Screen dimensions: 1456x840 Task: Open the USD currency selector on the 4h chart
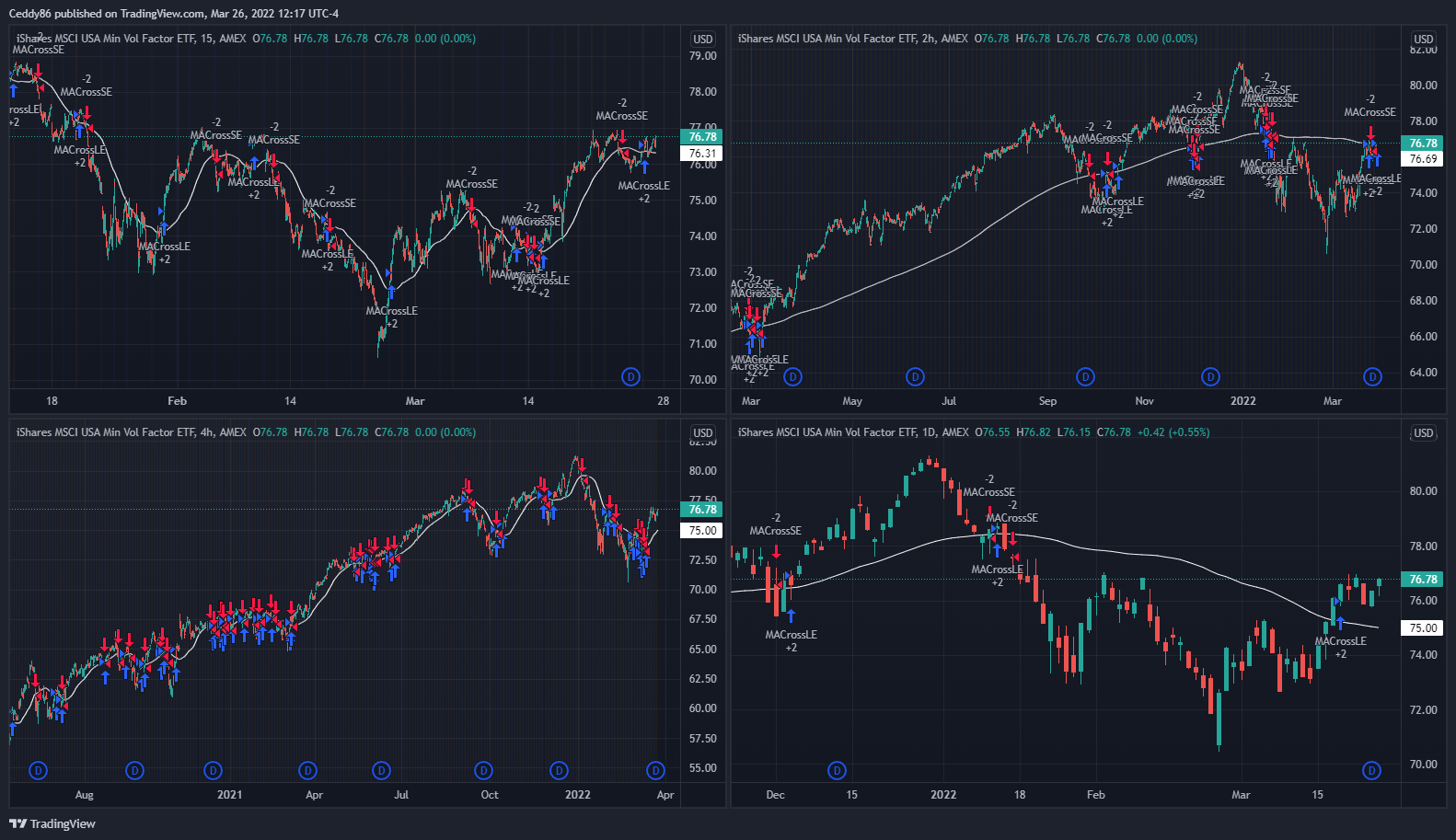pos(703,432)
